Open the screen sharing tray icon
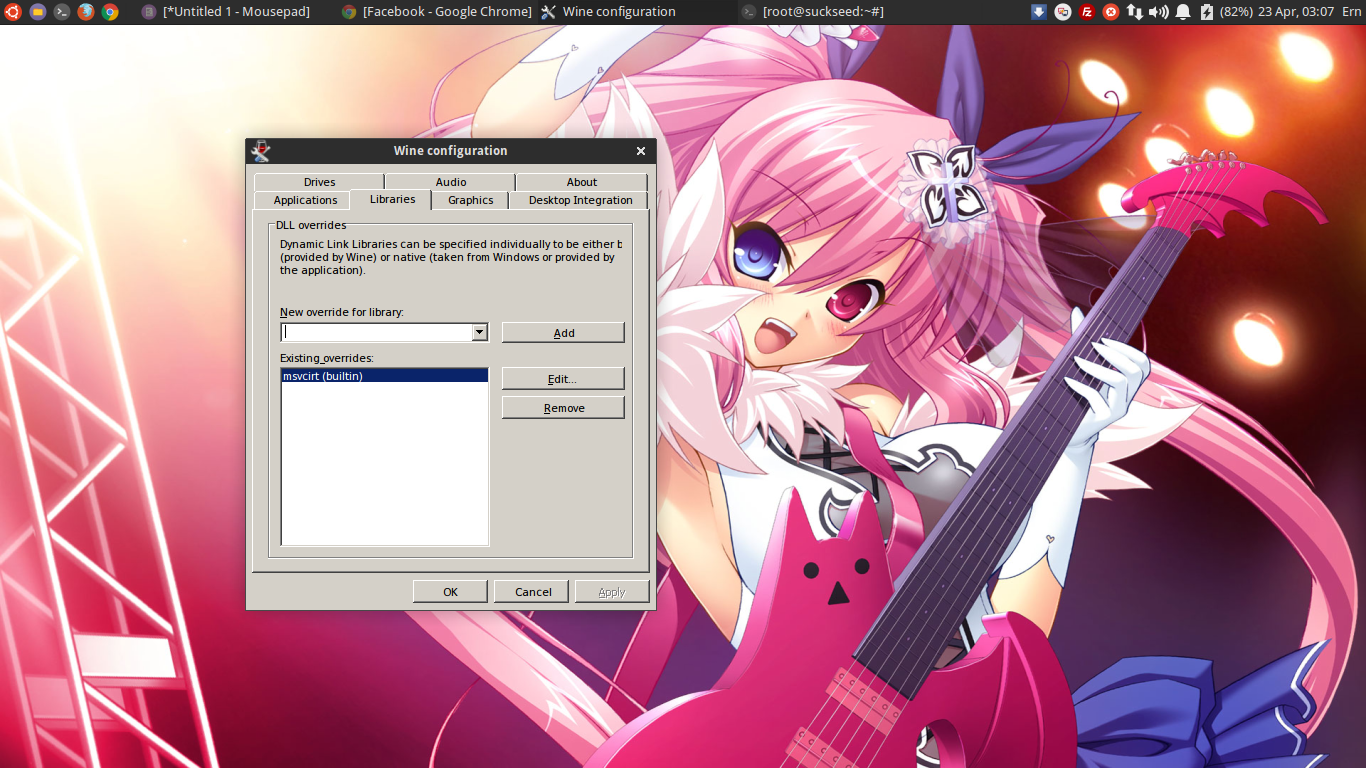 (1063, 12)
